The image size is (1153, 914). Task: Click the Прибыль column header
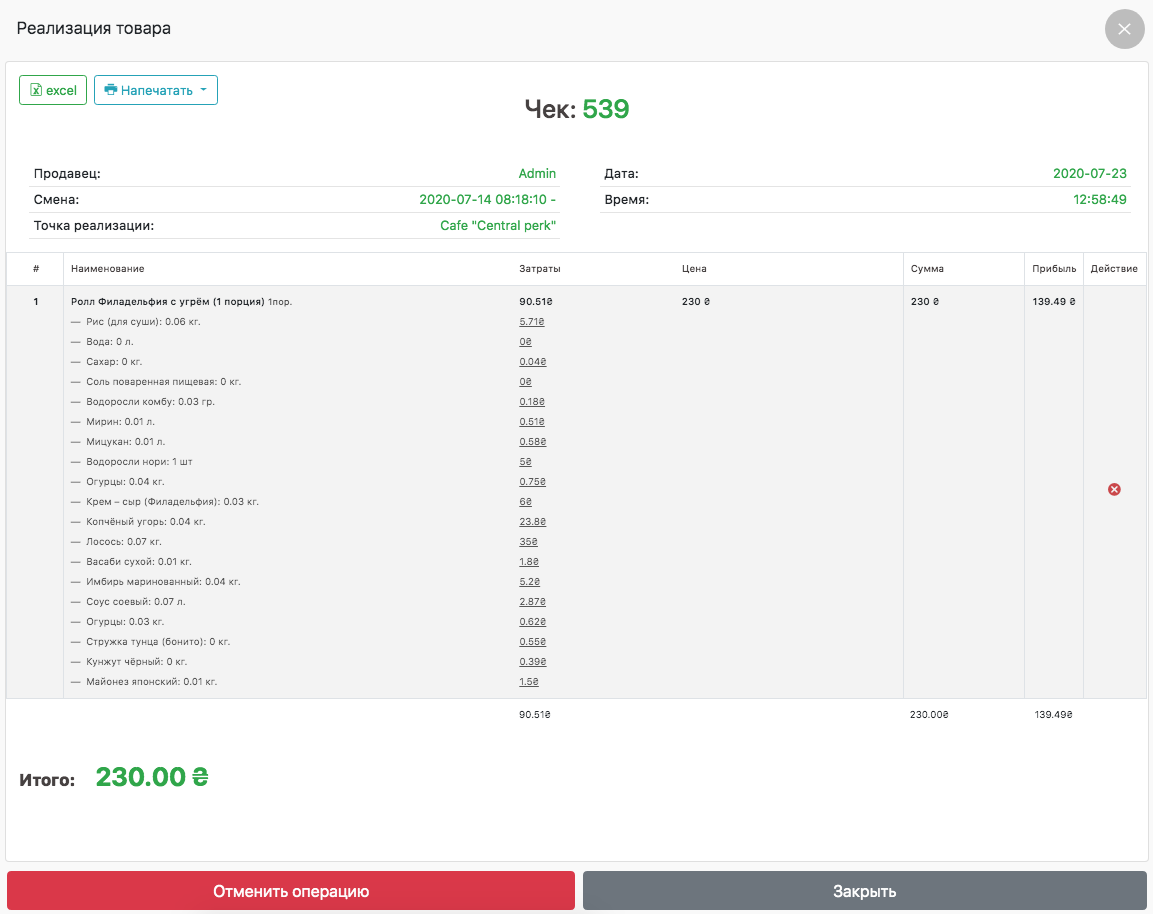[x=1054, y=269]
